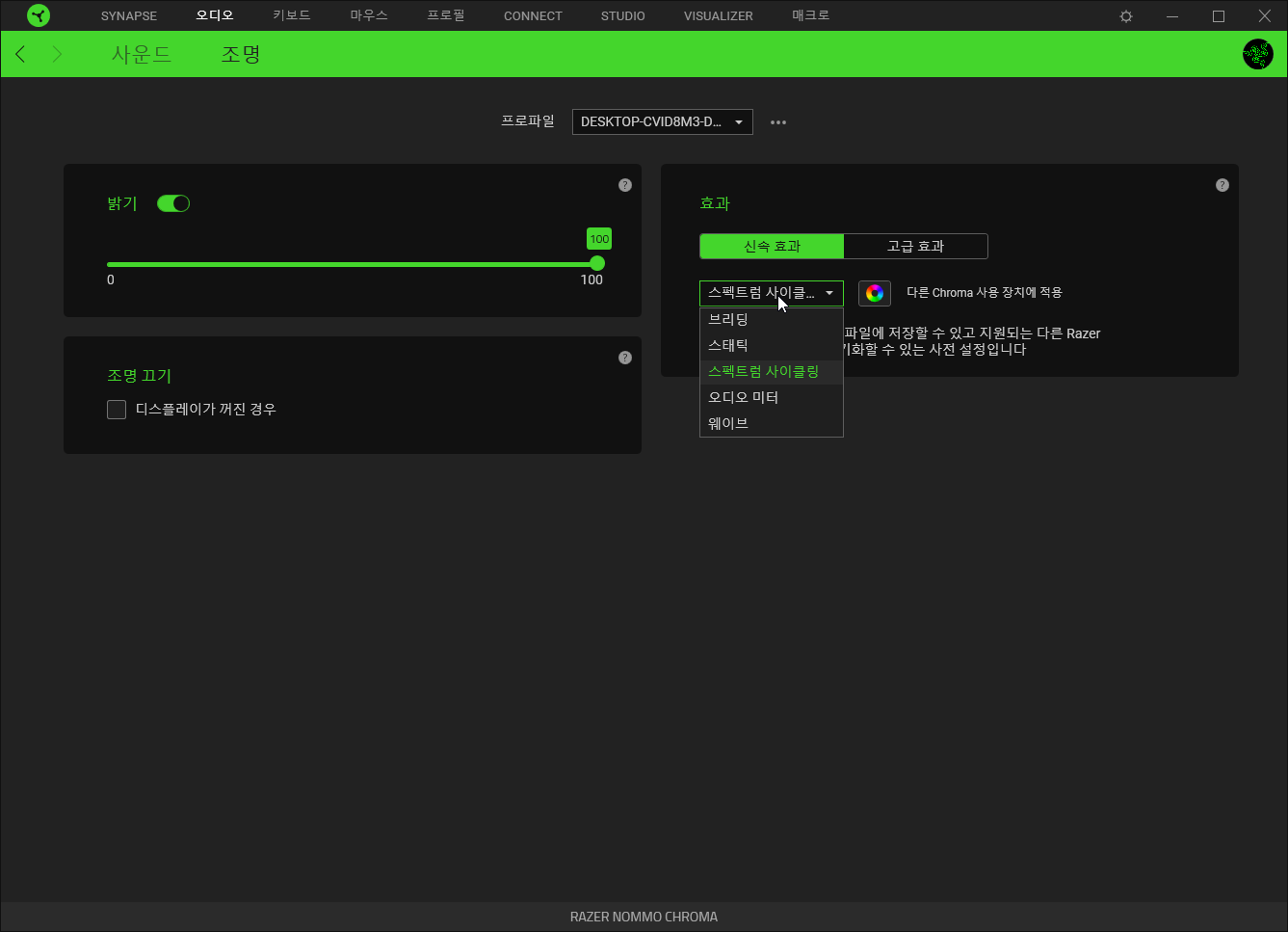Open the settings gear icon
The width and height of the screenshot is (1288, 932).
[x=1126, y=16]
